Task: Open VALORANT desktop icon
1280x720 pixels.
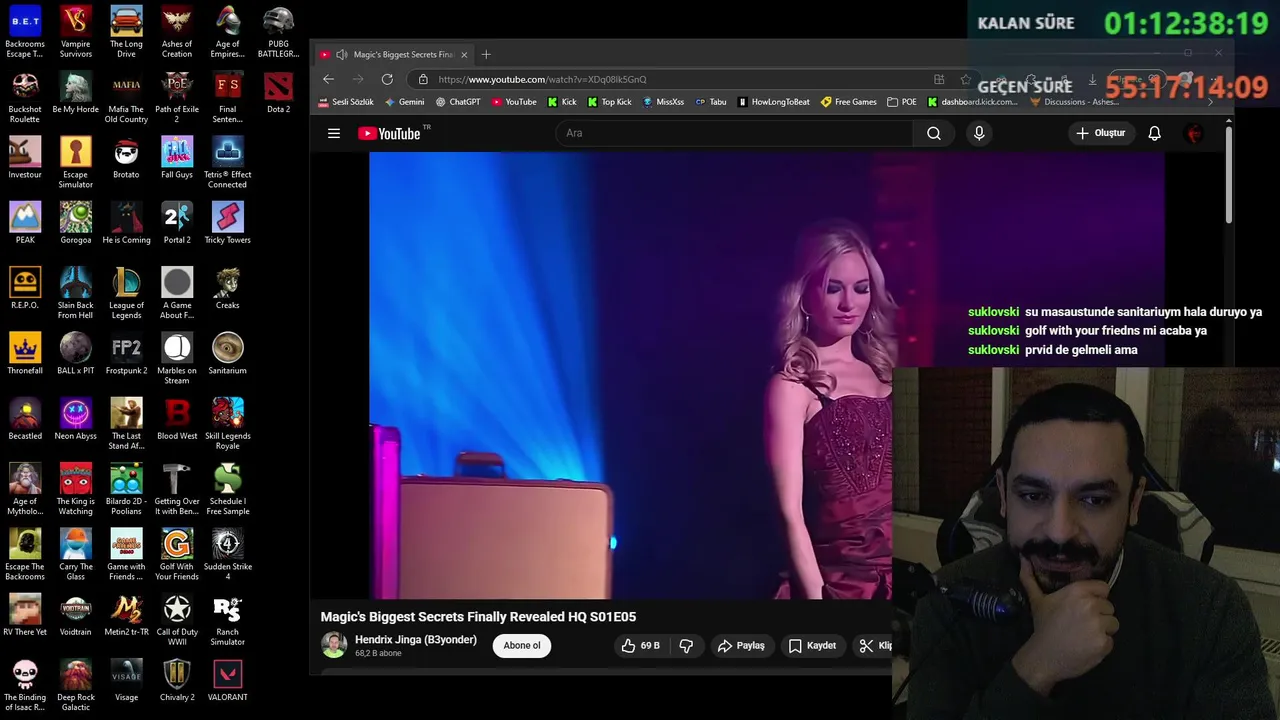Action: (x=227, y=681)
